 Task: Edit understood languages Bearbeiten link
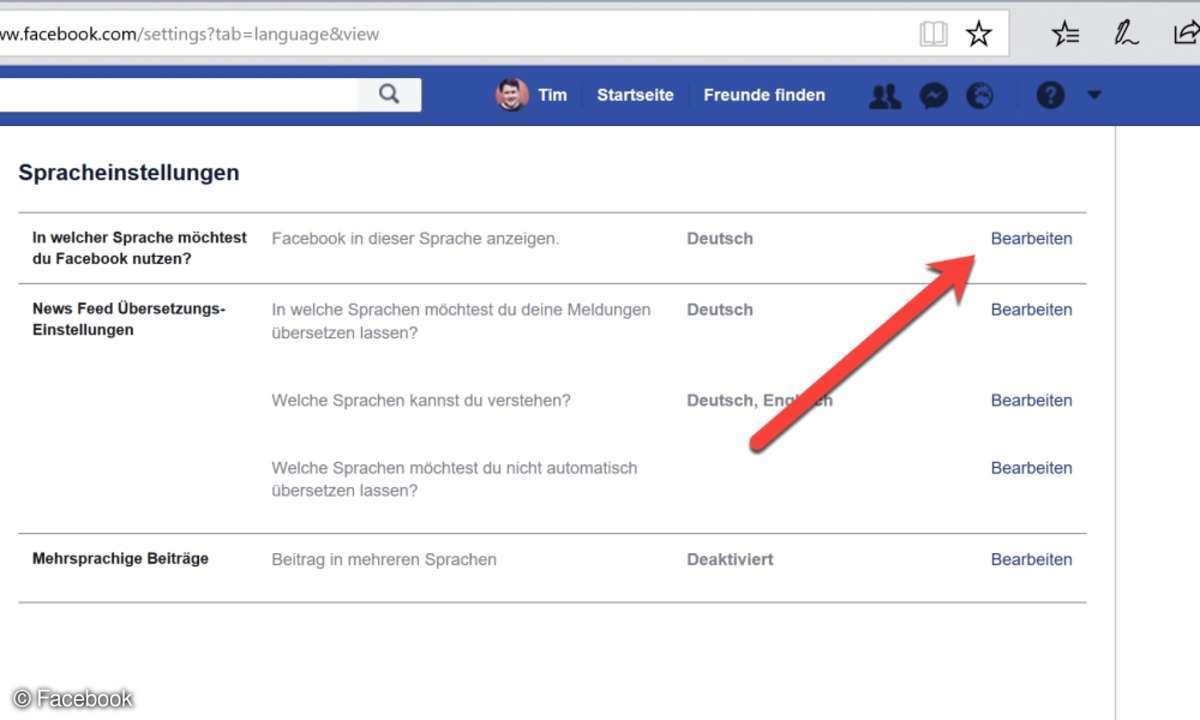point(1031,400)
